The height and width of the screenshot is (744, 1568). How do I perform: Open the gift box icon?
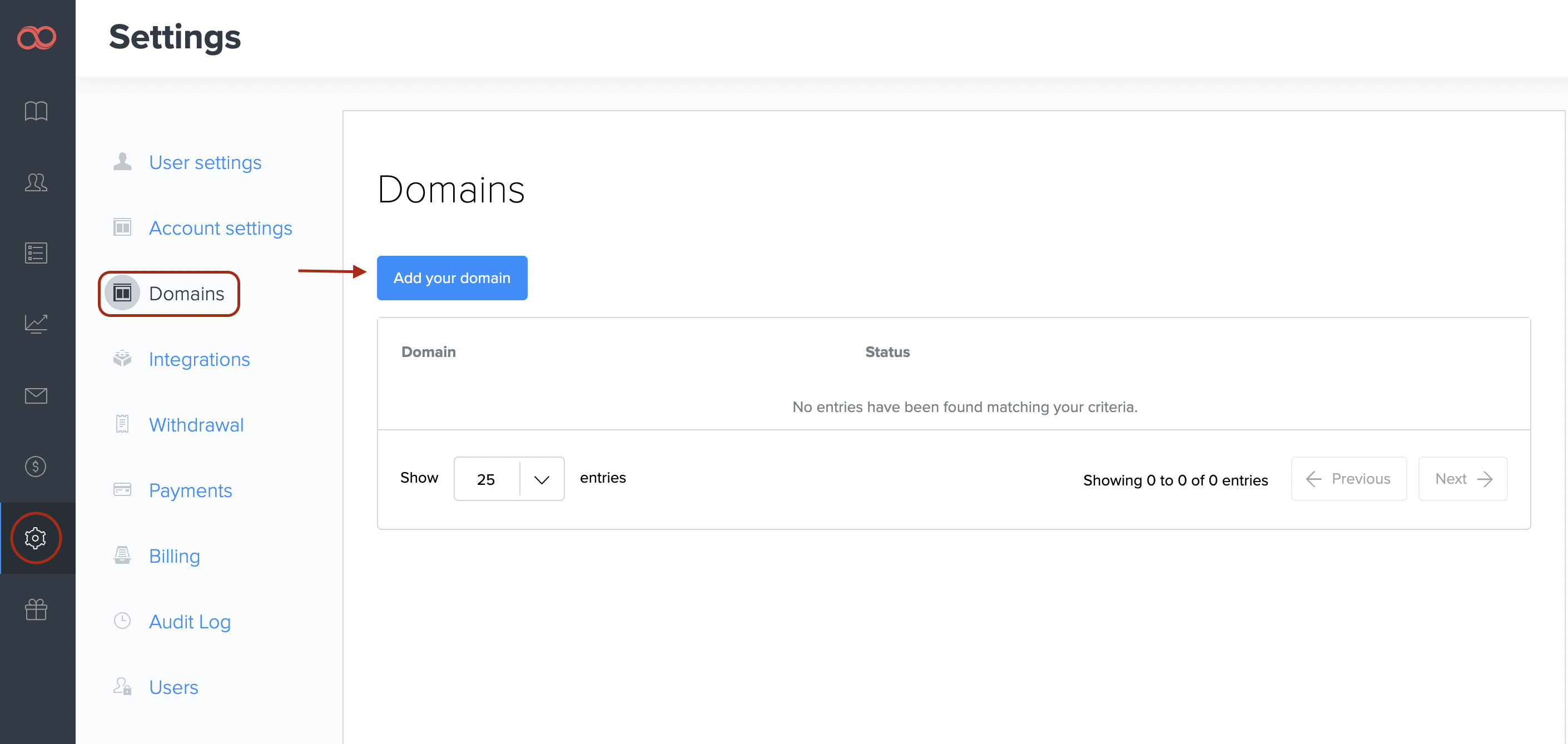tap(36, 609)
